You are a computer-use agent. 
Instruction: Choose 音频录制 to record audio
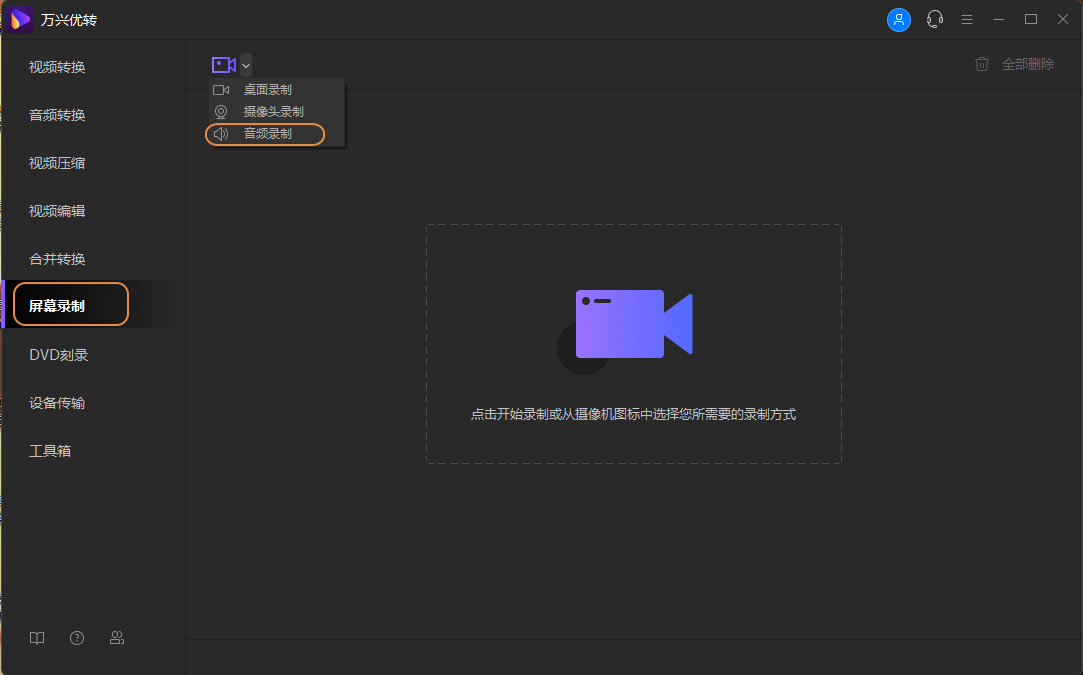[x=265, y=134]
